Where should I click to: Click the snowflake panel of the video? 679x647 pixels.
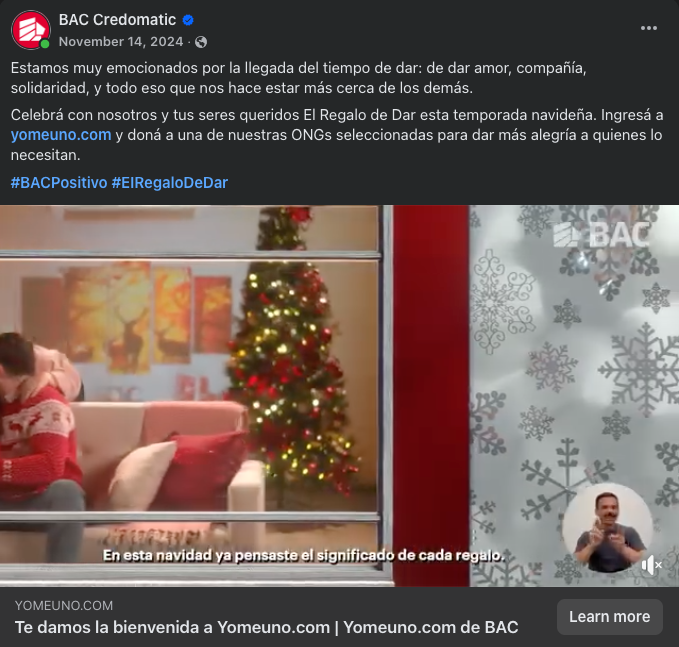574,395
